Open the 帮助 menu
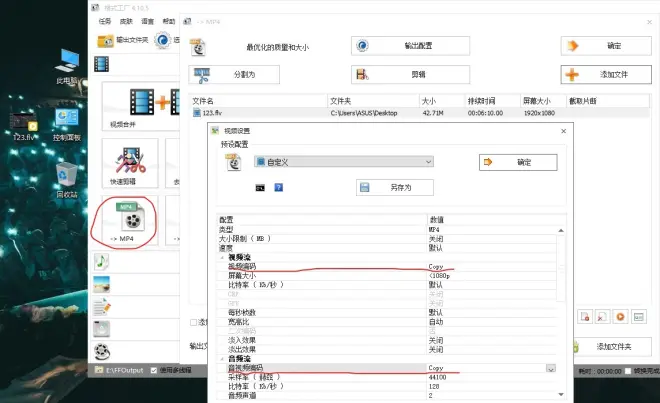 169,21
